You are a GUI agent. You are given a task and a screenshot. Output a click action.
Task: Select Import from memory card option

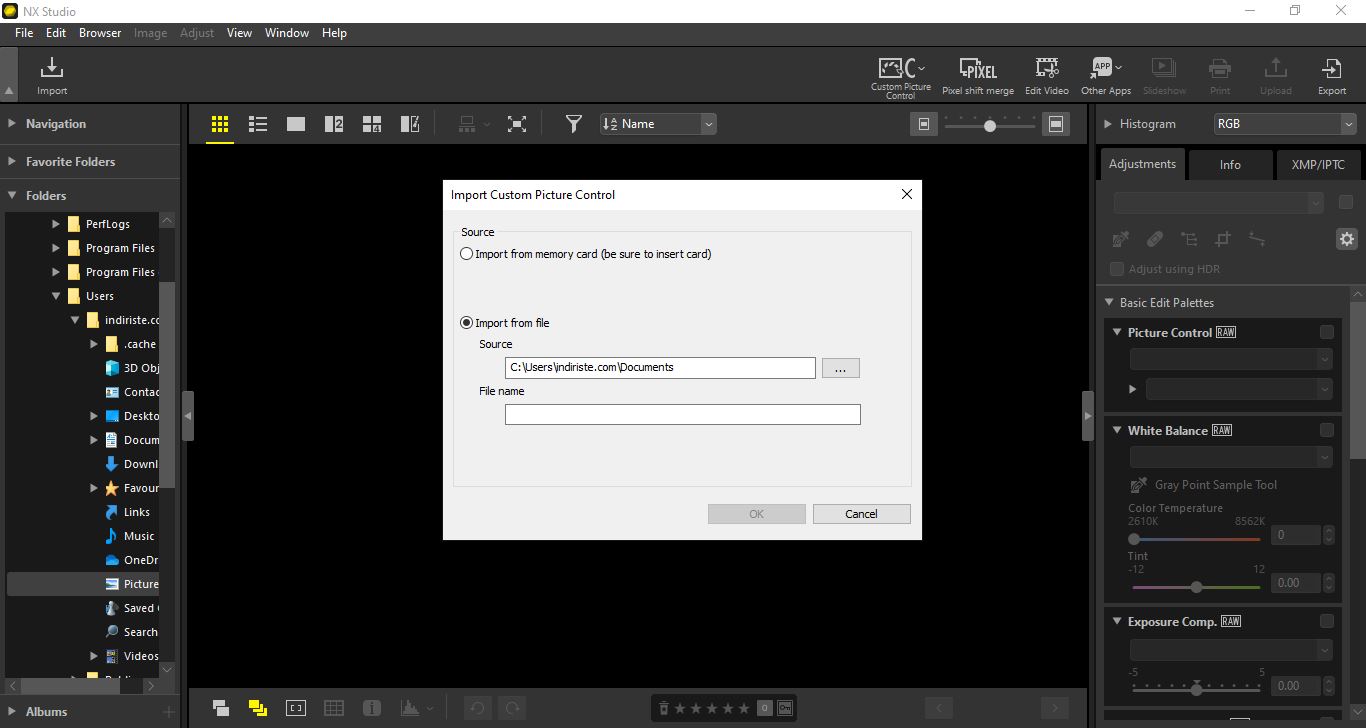click(466, 254)
